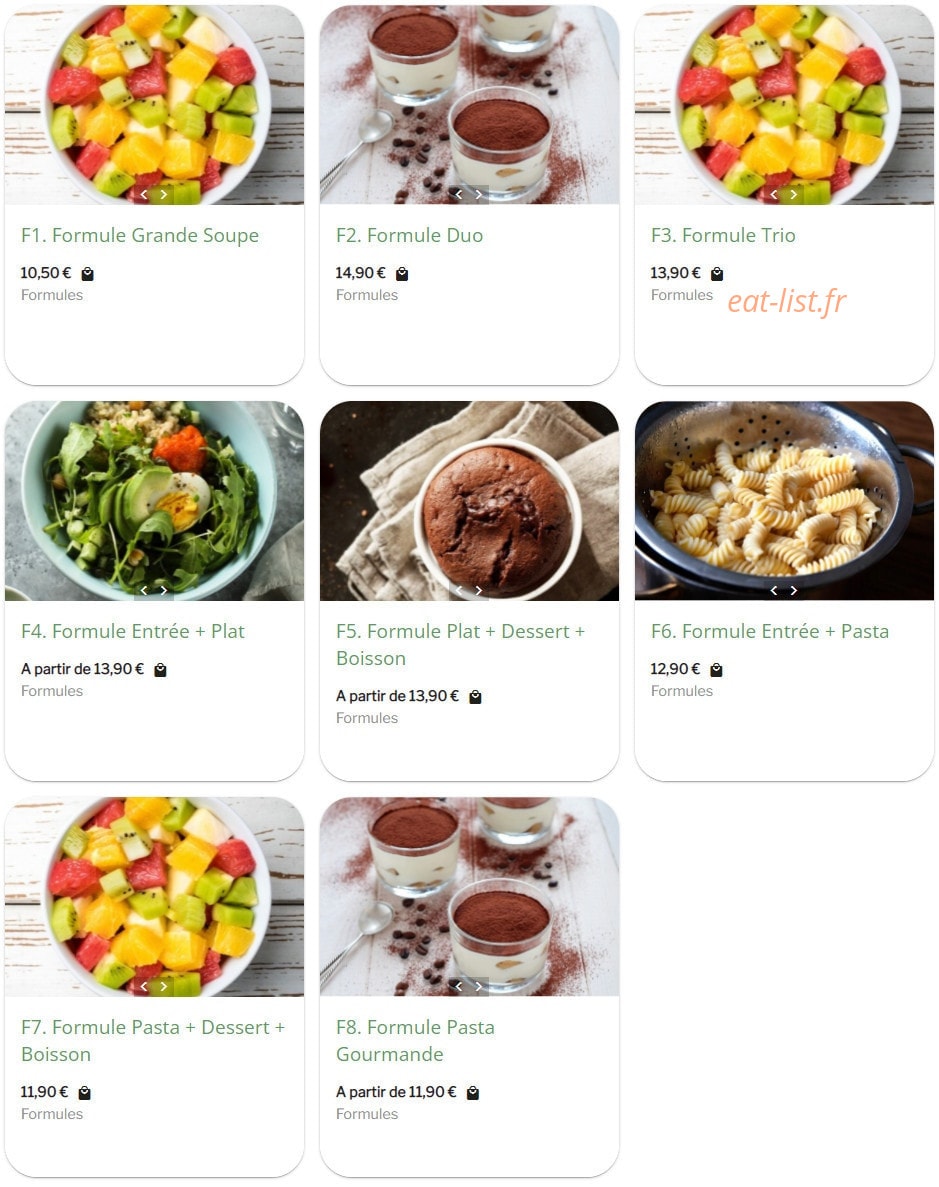Add F8 Formule Pasta Gourmande to bag
This screenshot has width=939, height=1187.
[473, 1092]
